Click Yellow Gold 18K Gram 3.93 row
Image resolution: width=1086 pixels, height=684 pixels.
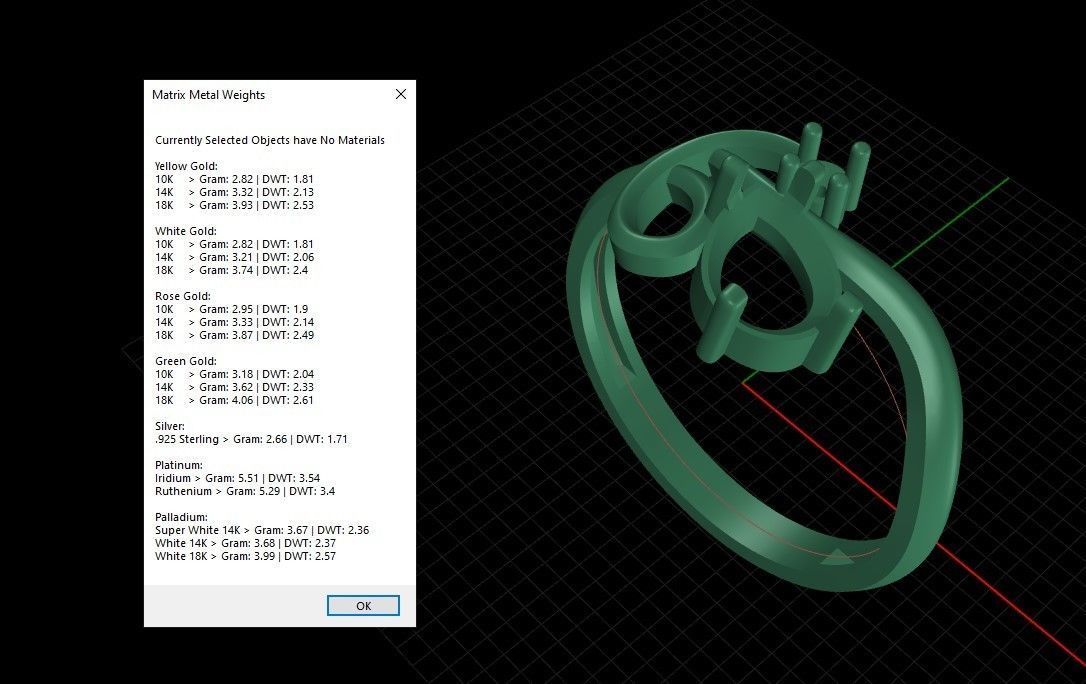(x=234, y=206)
